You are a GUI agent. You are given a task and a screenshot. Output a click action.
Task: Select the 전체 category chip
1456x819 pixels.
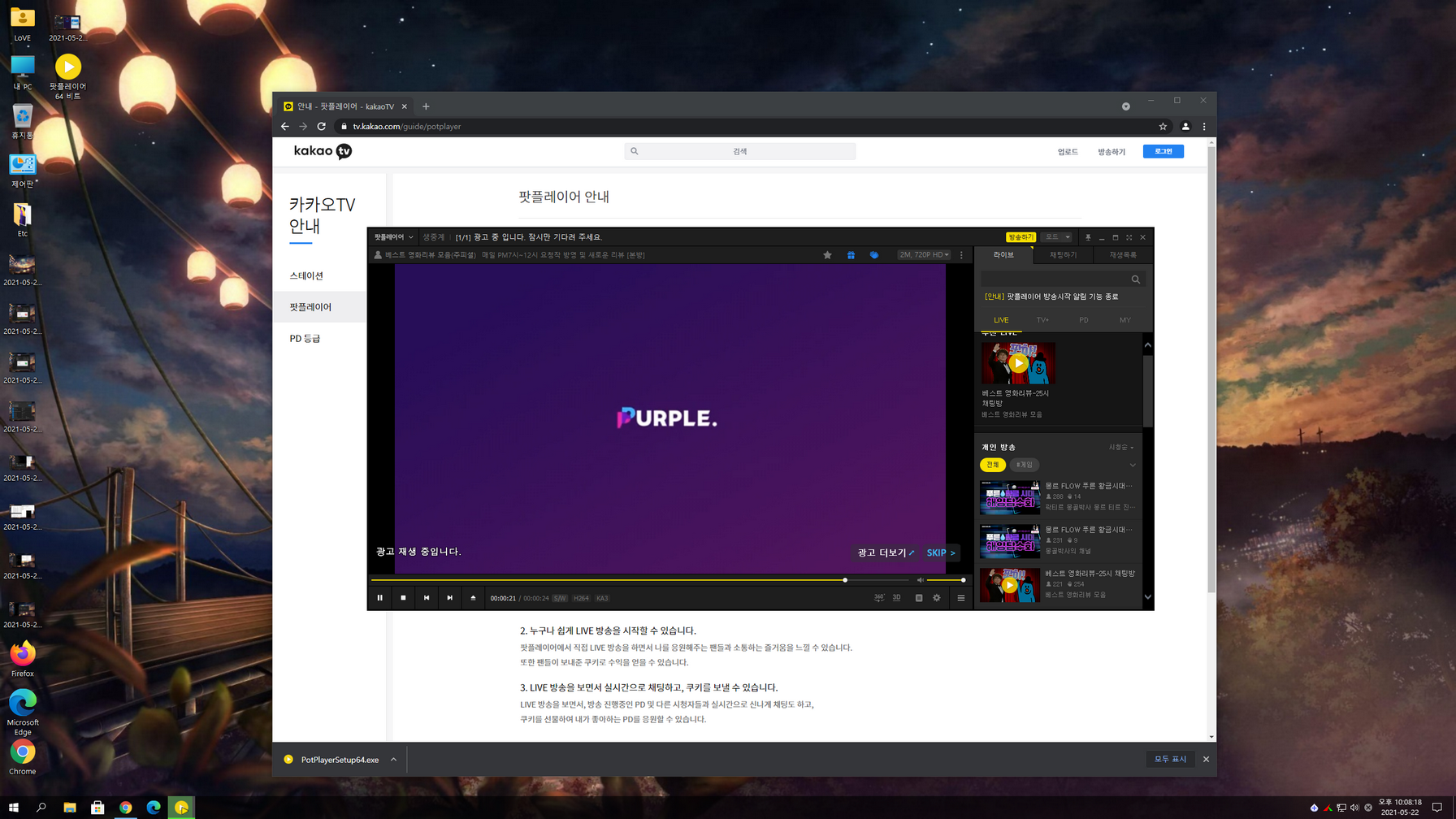[x=993, y=465]
